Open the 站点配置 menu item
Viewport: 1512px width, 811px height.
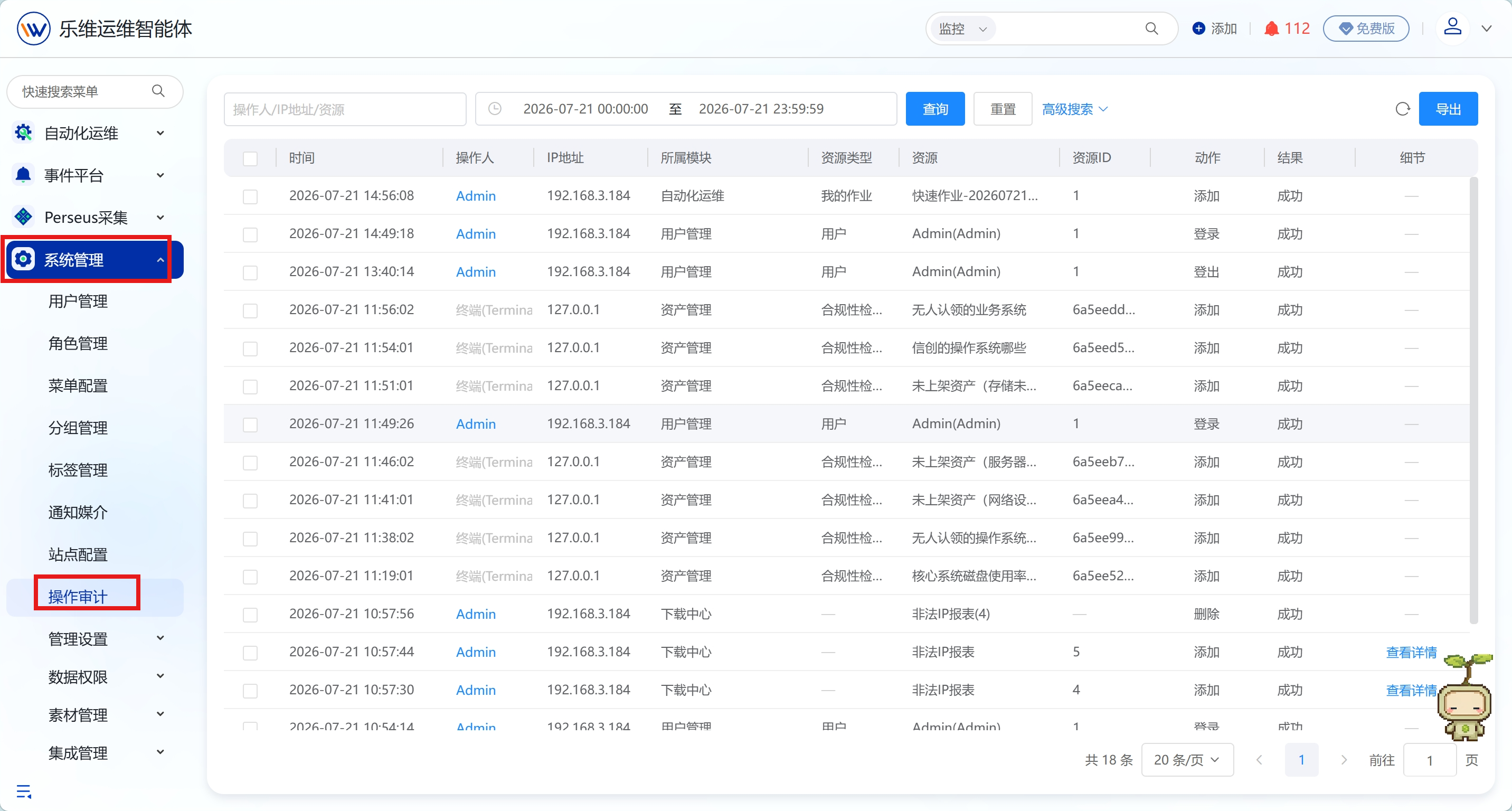78,555
